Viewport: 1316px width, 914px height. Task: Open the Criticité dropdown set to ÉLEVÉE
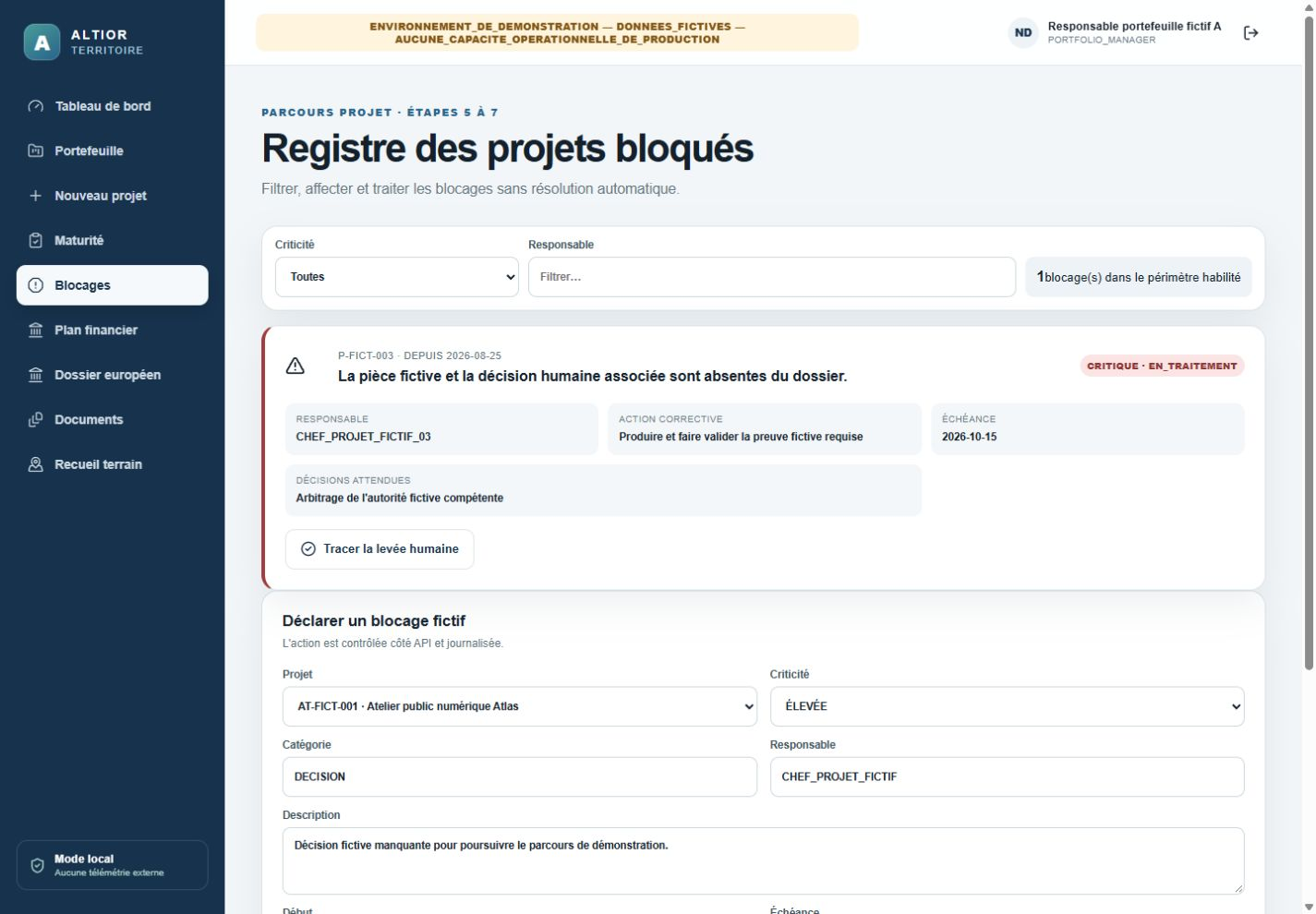pos(1007,706)
